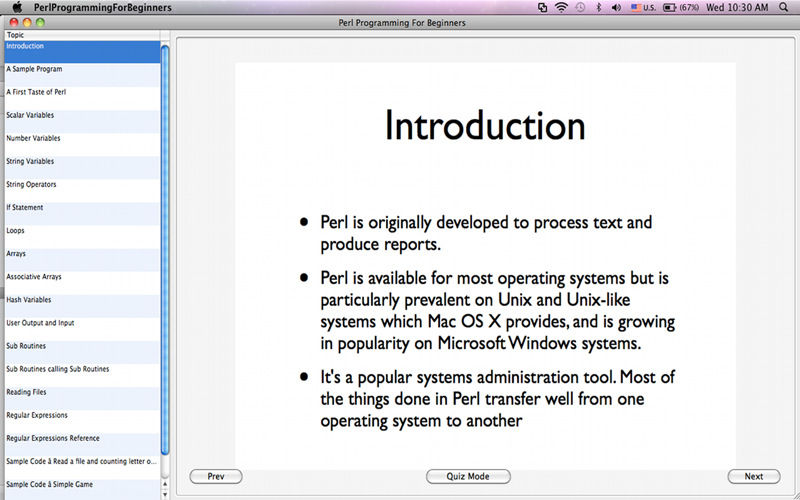Screen dimensions: 800x500
Task: Open the PerlProgrammingForBeginners app menu
Action: coord(103,8)
